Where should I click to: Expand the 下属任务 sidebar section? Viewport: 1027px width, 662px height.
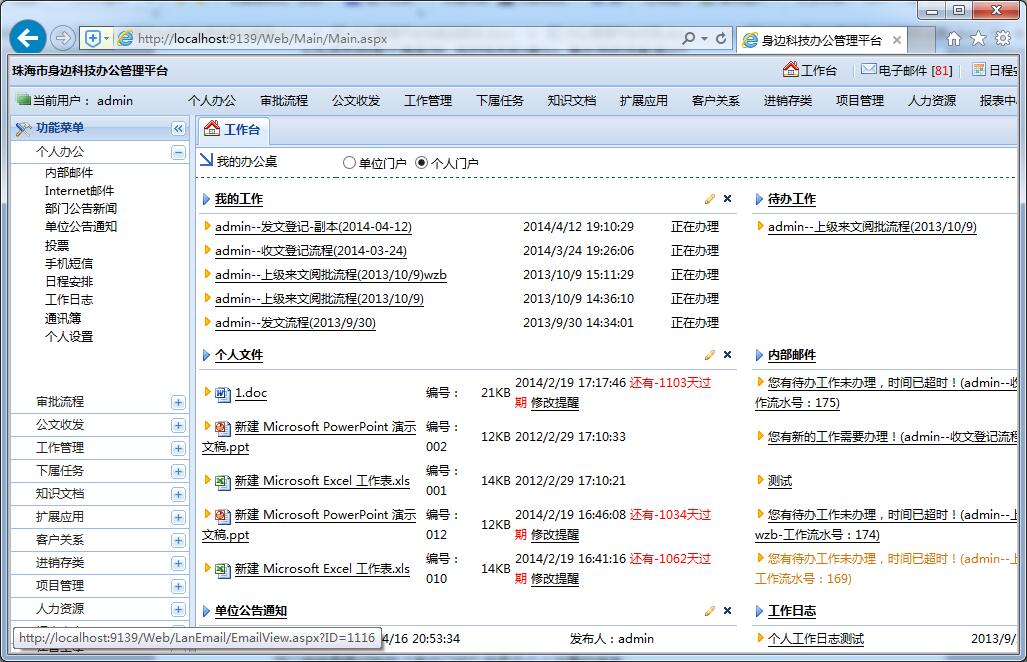pyautogui.click(x=178, y=471)
